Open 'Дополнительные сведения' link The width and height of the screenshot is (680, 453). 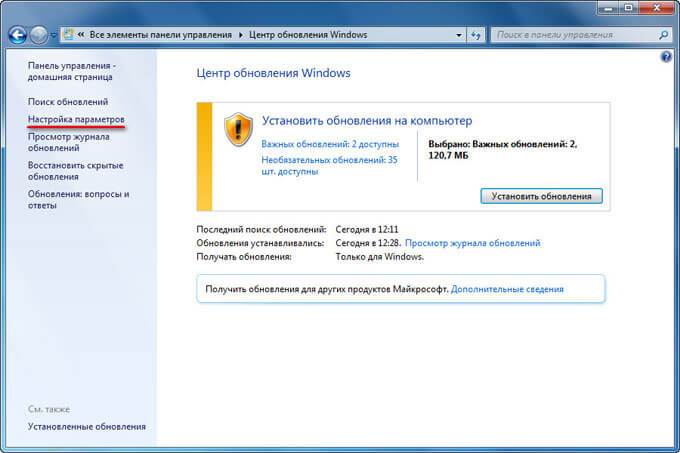point(507,289)
